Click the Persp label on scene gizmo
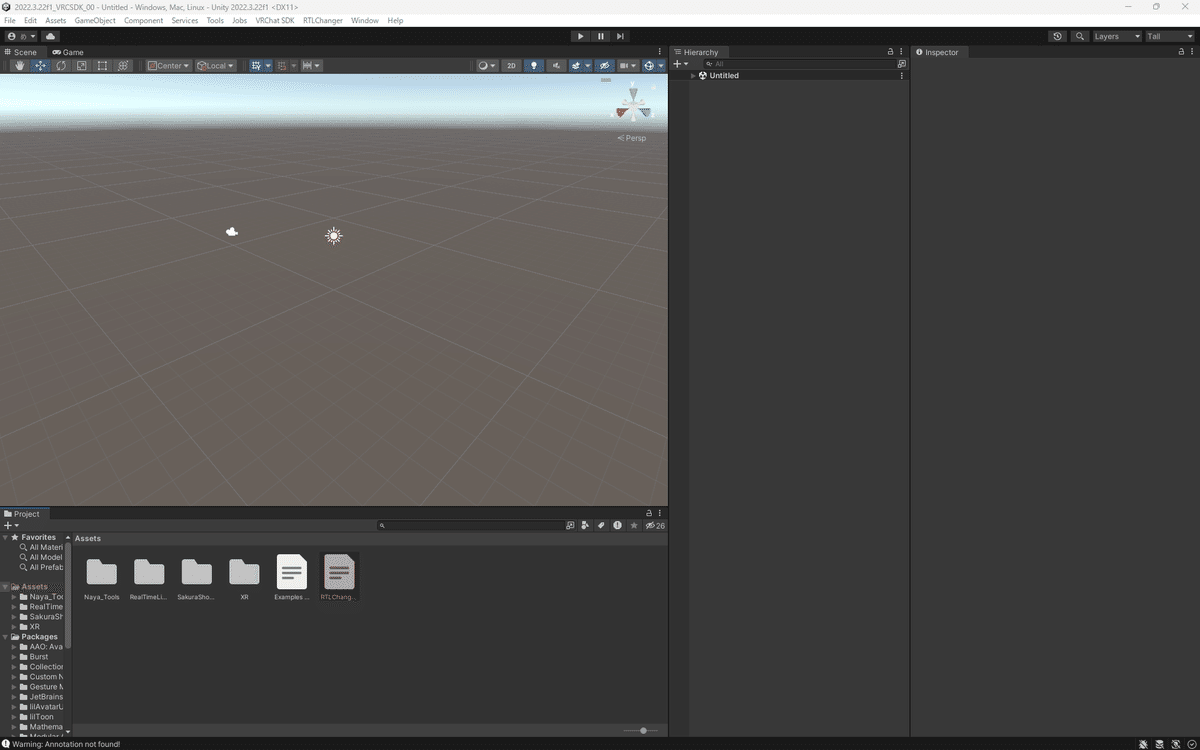This screenshot has width=1200, height=750. coord(632,138)
